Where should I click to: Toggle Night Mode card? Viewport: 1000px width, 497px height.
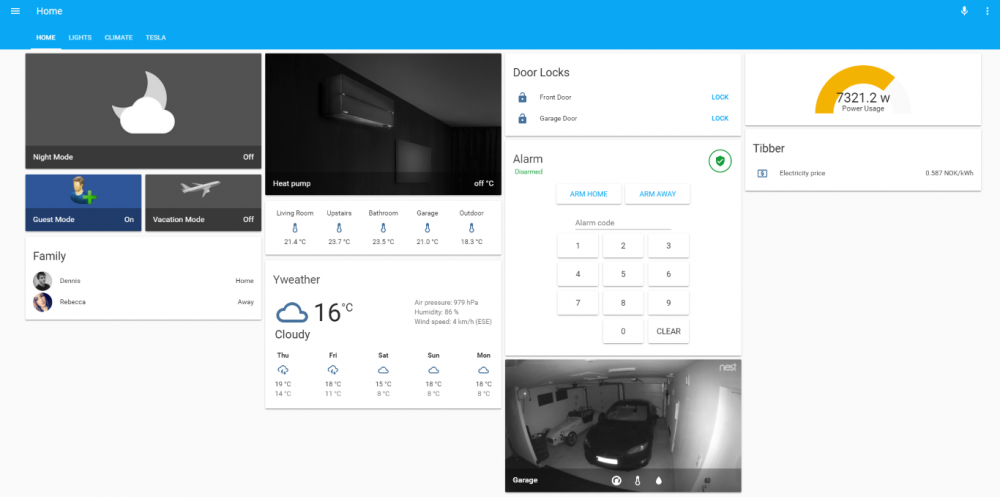(143, 110)
